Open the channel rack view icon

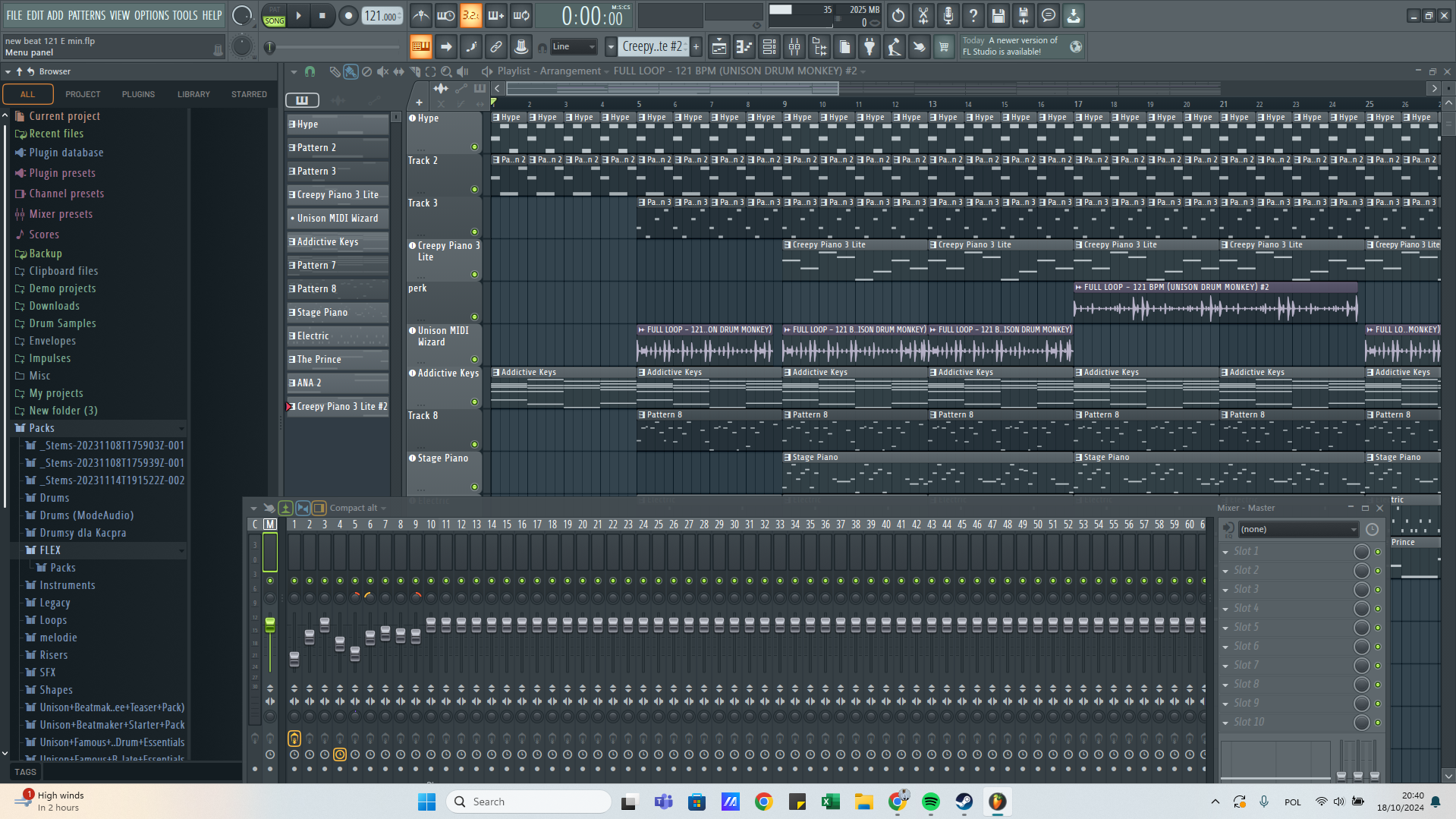[769, 47]
